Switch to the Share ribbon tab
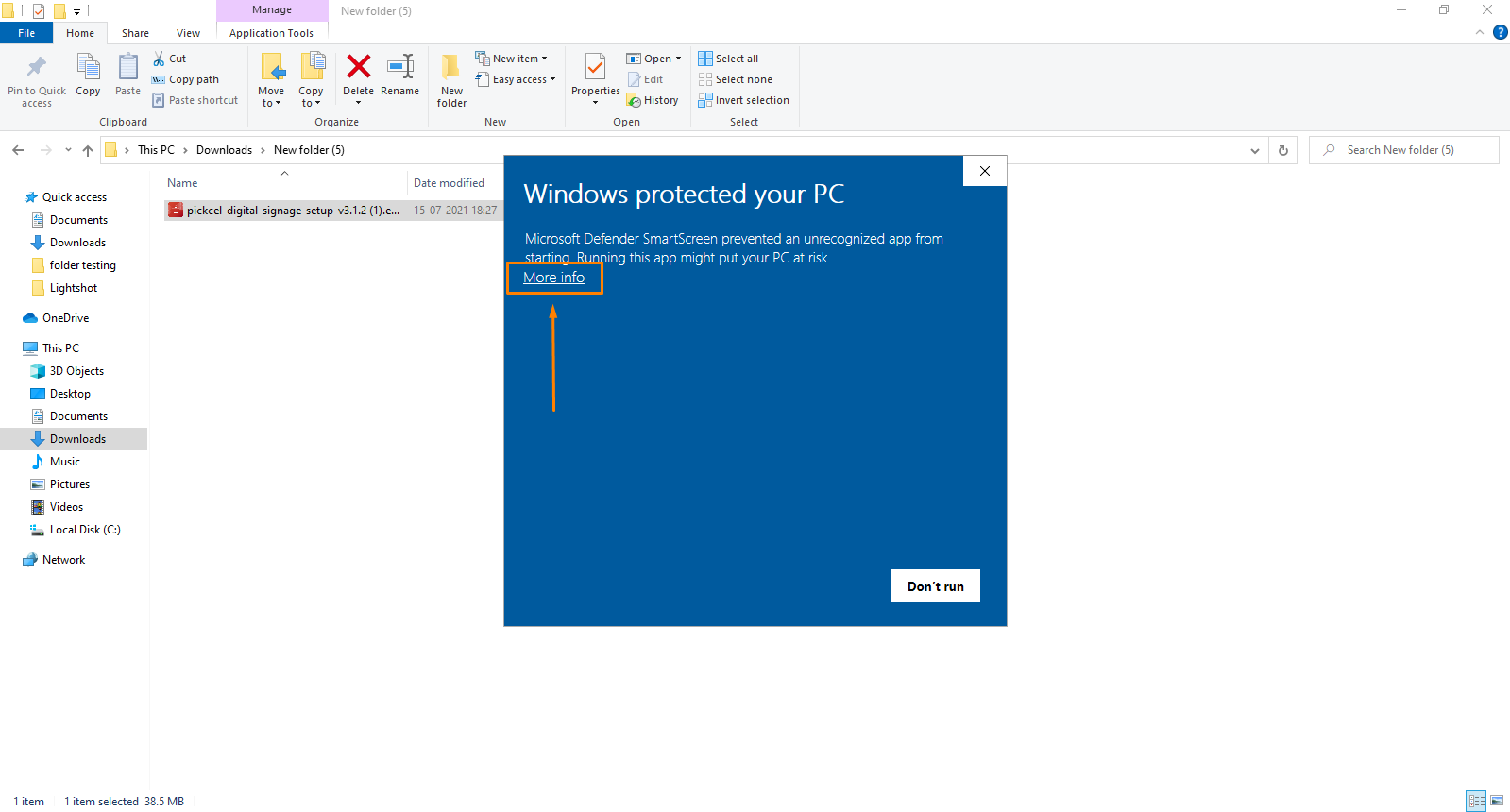 135,33
